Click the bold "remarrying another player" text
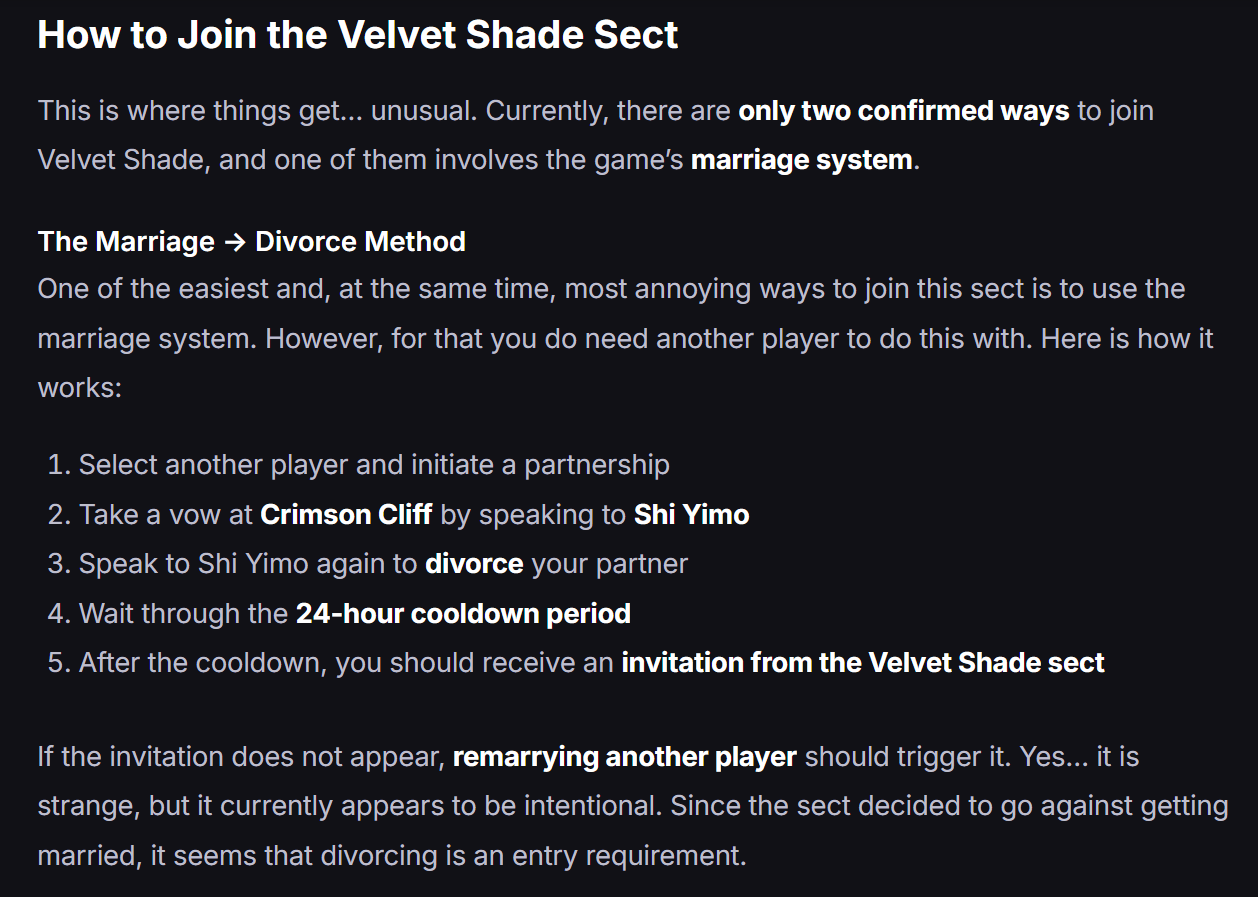This screenshot has height=897, width=1258. tap(624, 757)
